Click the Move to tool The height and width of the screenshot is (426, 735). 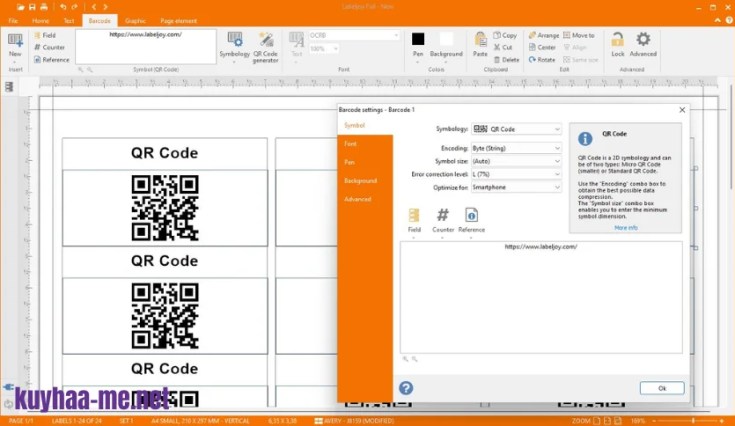579,35
